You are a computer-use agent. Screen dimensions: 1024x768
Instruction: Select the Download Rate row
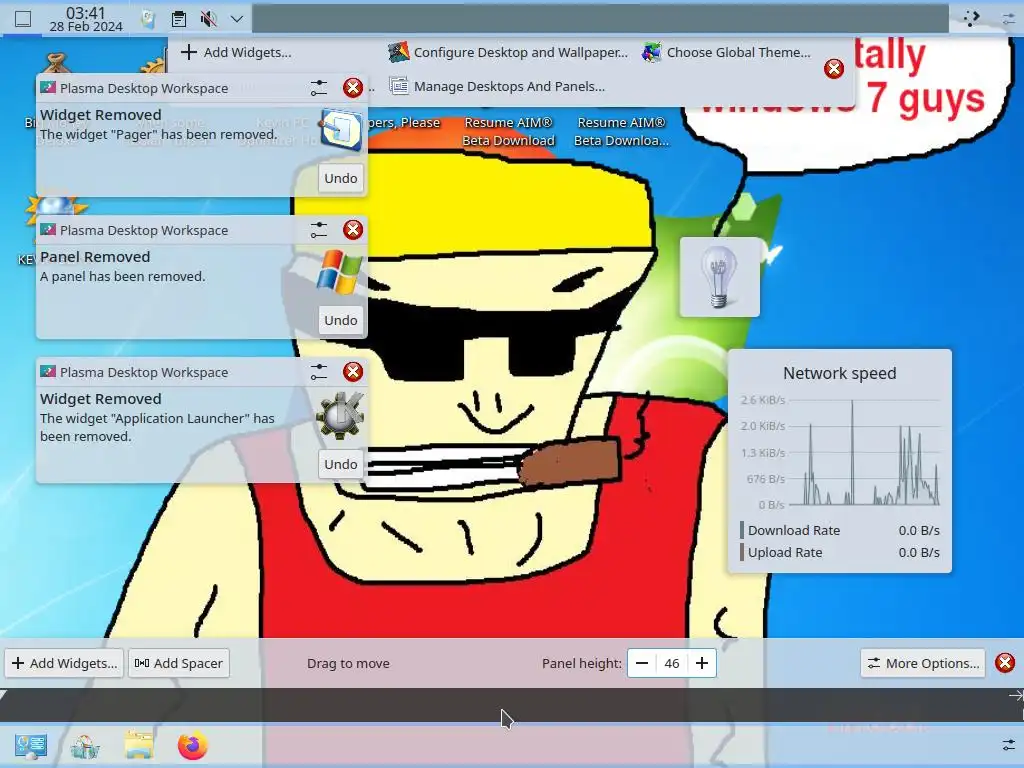coord(840,530)
